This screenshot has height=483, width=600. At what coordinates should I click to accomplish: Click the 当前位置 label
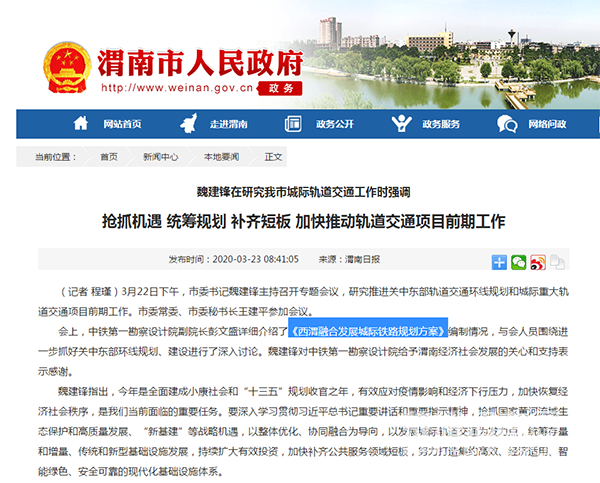[56, 157]
